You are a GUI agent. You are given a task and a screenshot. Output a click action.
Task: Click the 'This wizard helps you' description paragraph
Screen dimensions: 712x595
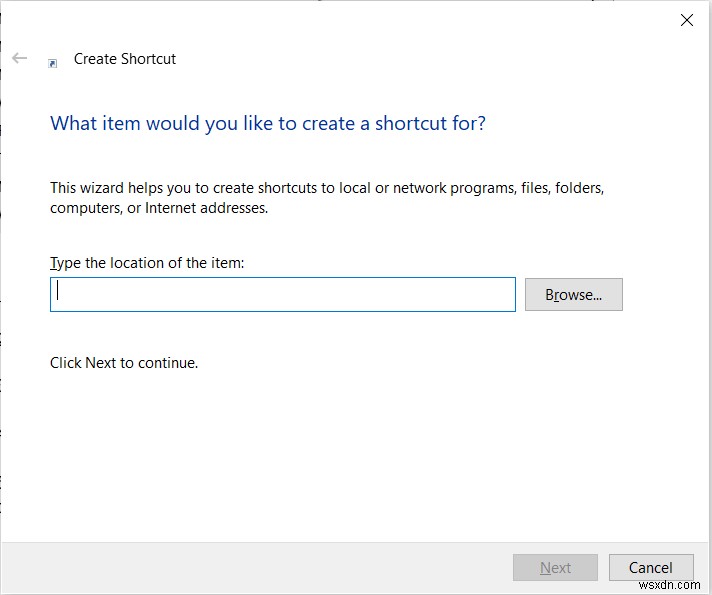pos(327,198)
